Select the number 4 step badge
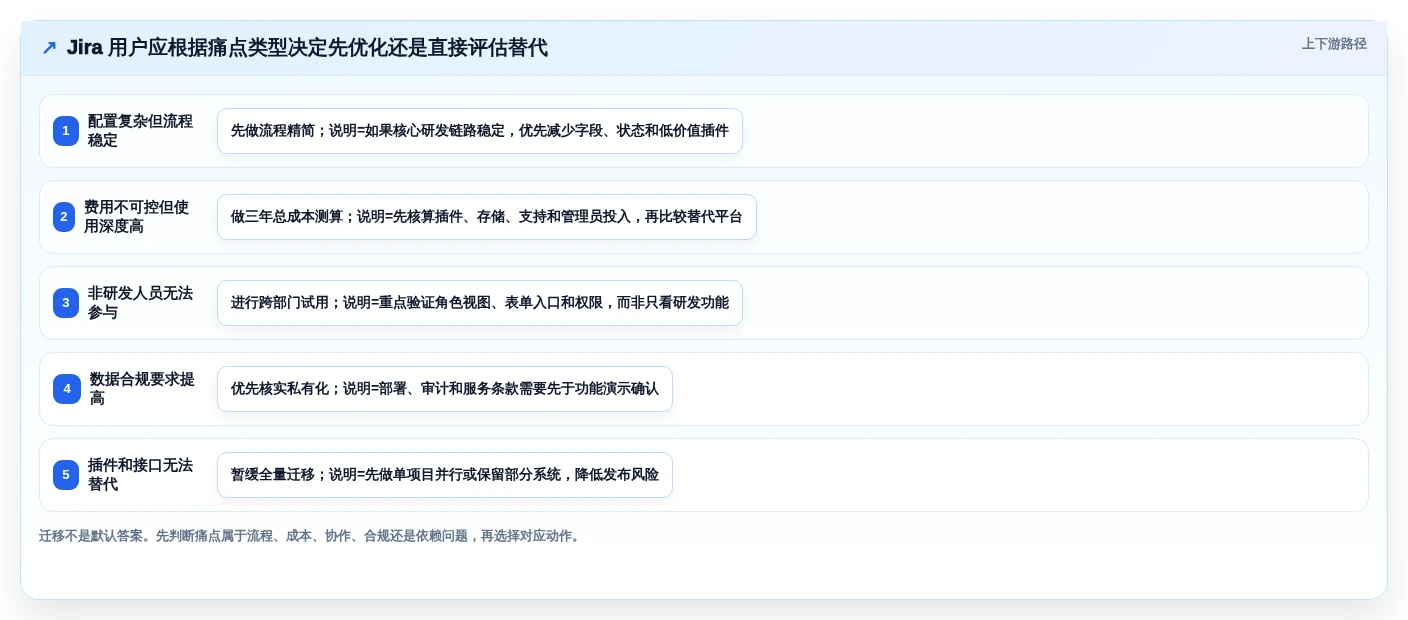 67,389
